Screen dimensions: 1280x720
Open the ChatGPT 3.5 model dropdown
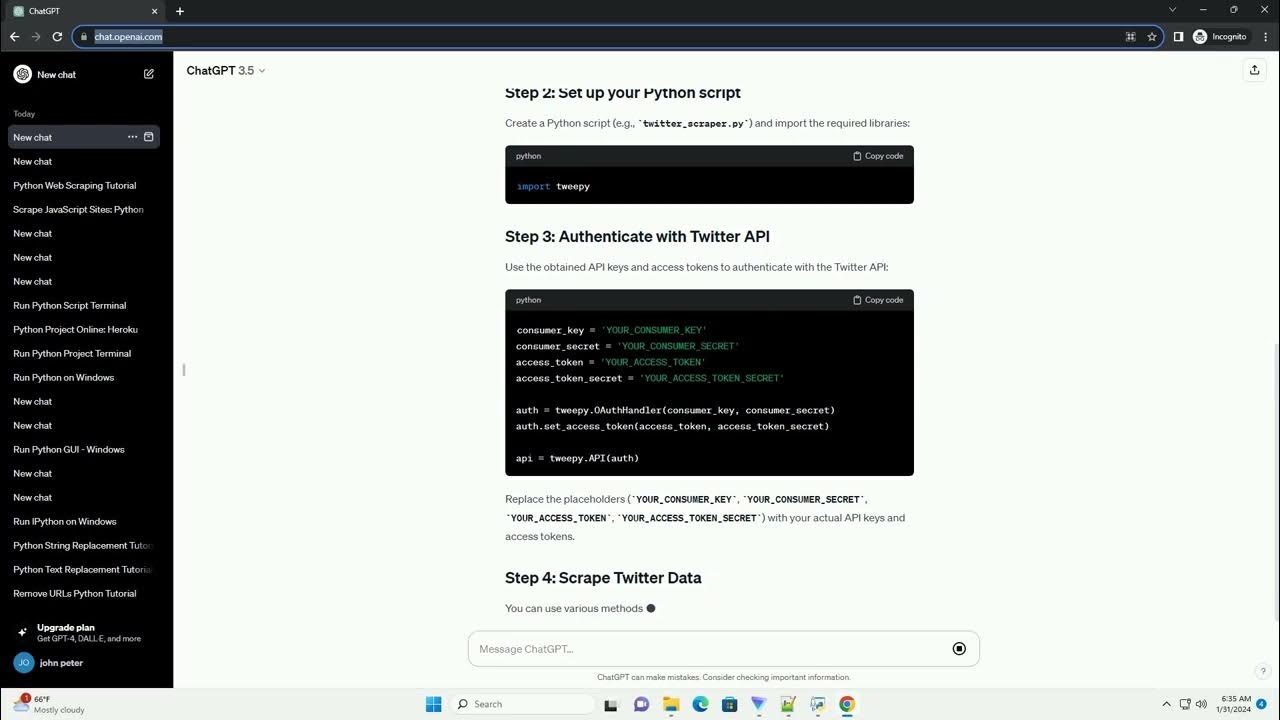click(x=226, y=70)
